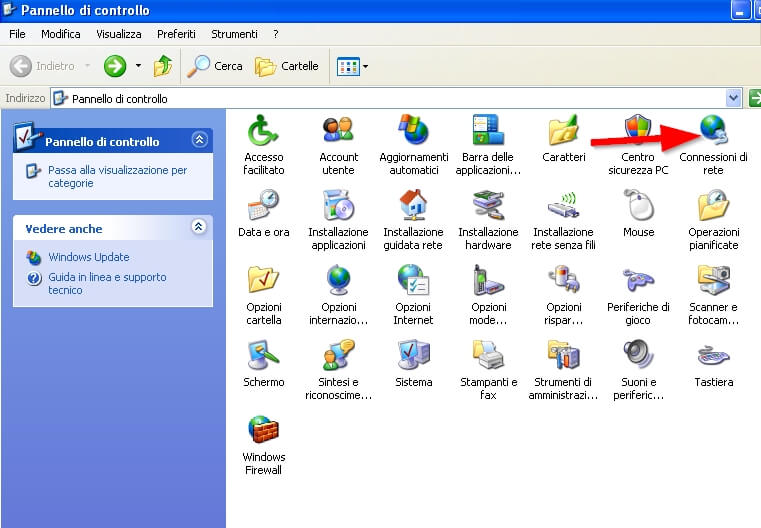Open Barra delle applicazioni settings

(x=488, y=144)
